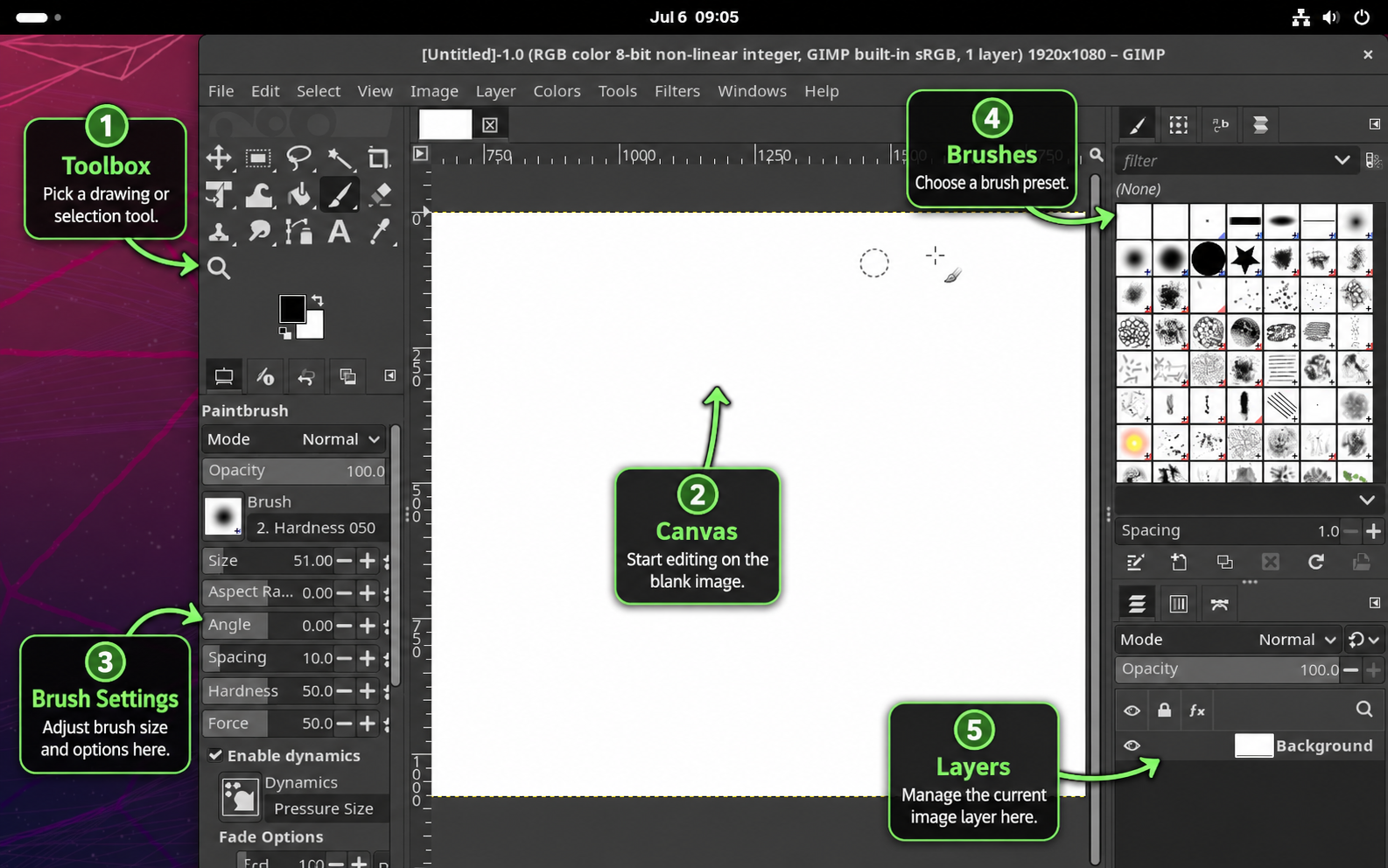The height and width of the screenshot is (868, 1388).
Task: Select the Fuzzy Select wand tool
Action: (340, 158)
